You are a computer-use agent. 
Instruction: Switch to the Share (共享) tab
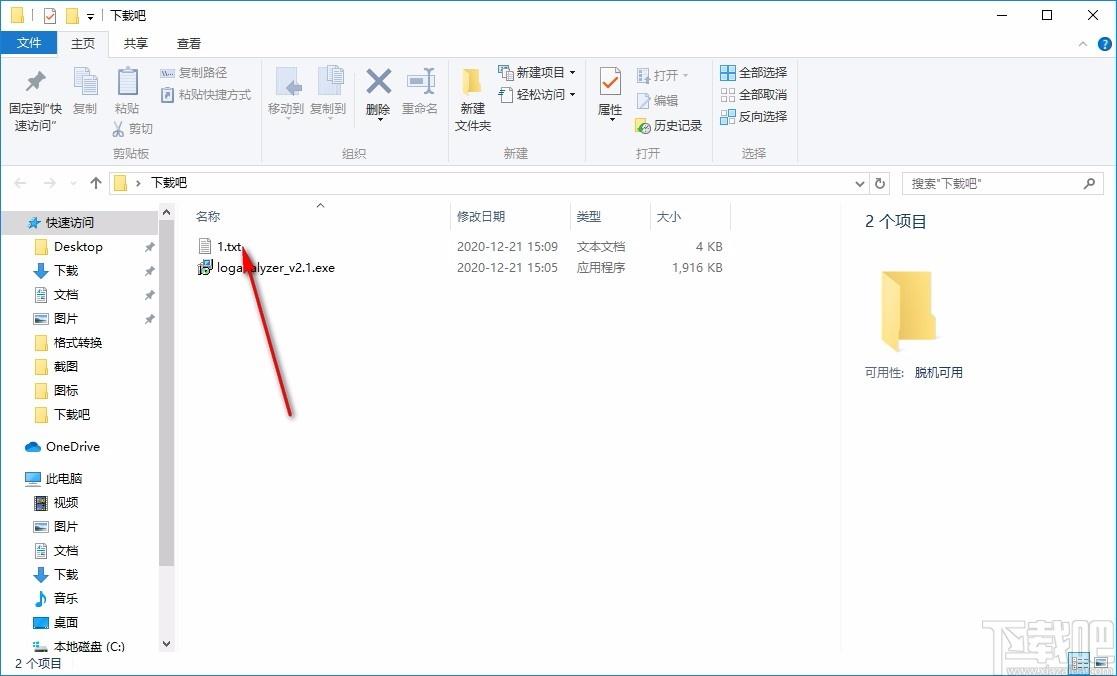[135, 43]
